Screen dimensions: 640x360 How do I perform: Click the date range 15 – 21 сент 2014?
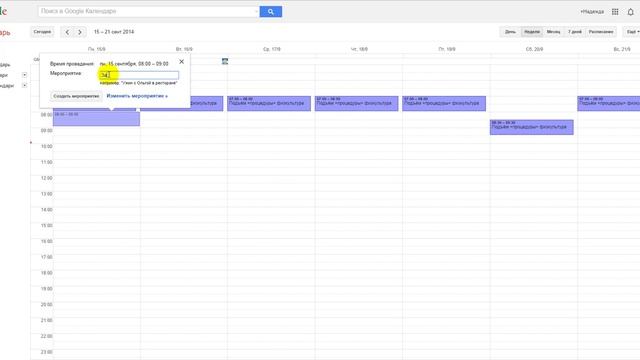114,32
